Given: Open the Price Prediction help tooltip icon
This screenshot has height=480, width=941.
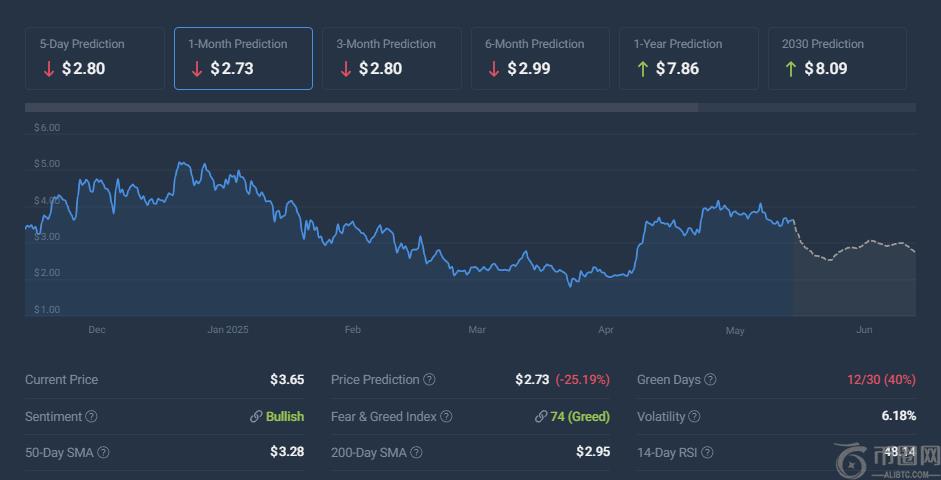Looking at the screenshot, I should (429, 380).
